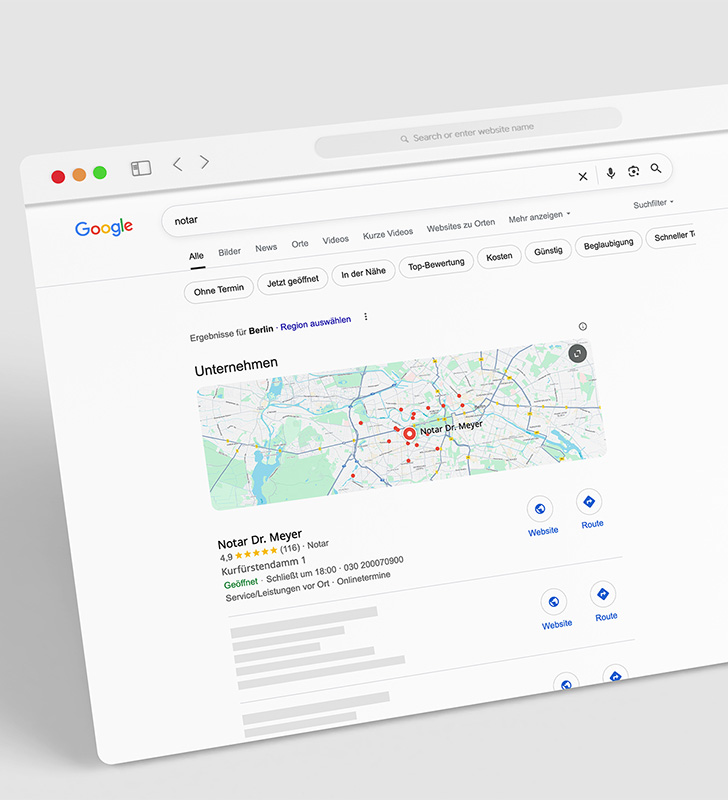Get the Route to Notar Dr. Meyer

(x=590, y=502)
